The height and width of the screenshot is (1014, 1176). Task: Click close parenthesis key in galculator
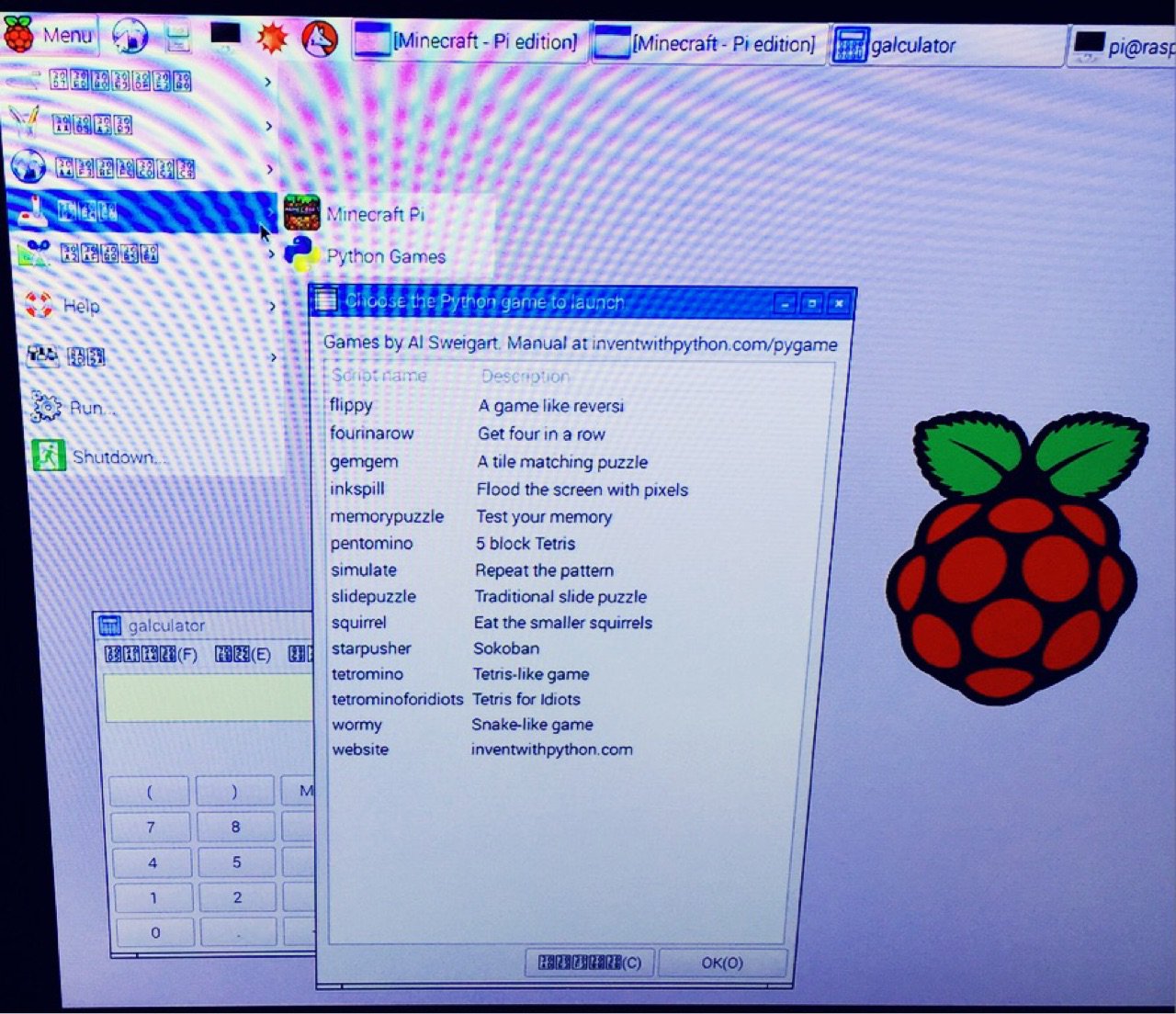(x=234, y=791)
